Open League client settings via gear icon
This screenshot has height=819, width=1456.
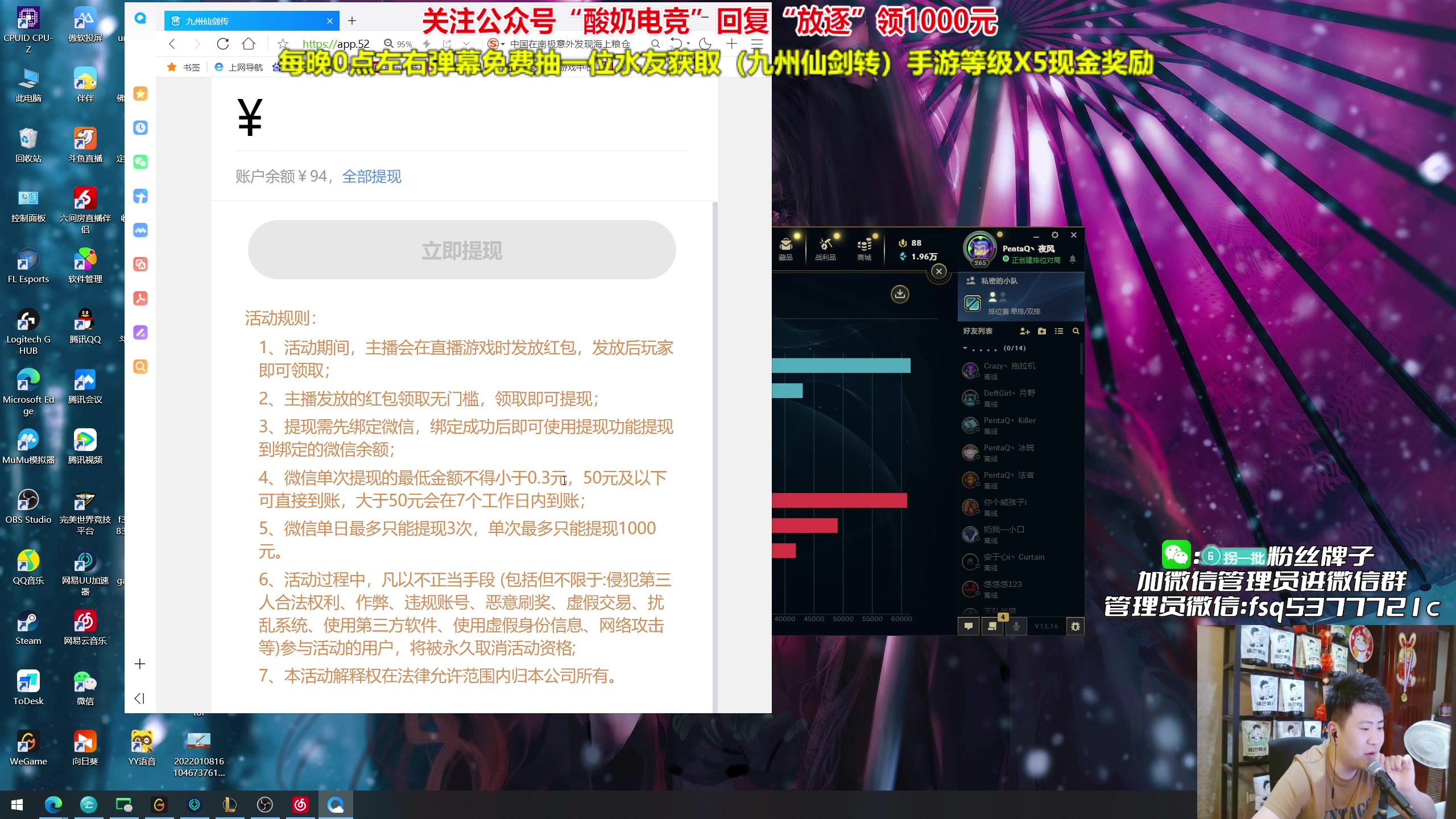click(x=1056, y=235)
